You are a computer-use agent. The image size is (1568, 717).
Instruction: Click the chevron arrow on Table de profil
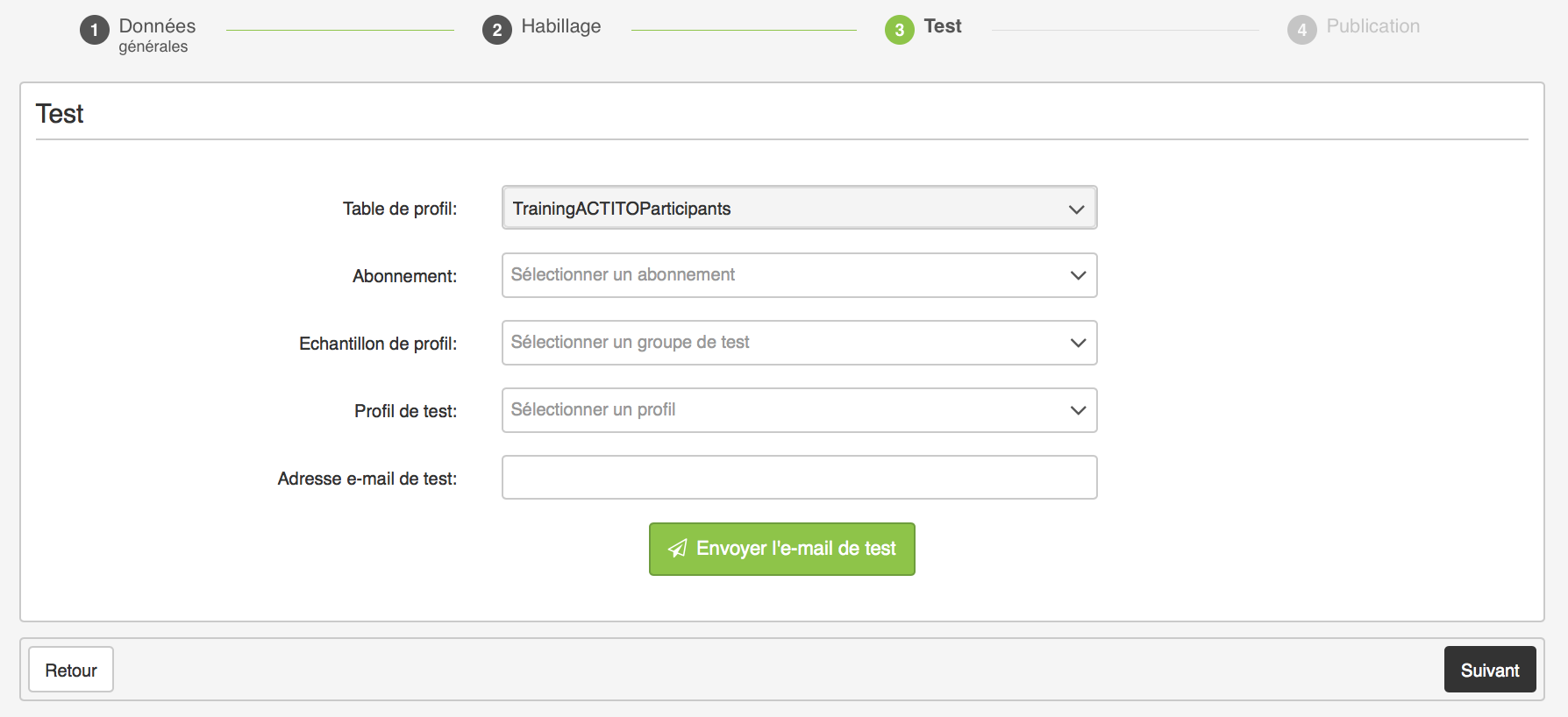(x=1076, y=209)
